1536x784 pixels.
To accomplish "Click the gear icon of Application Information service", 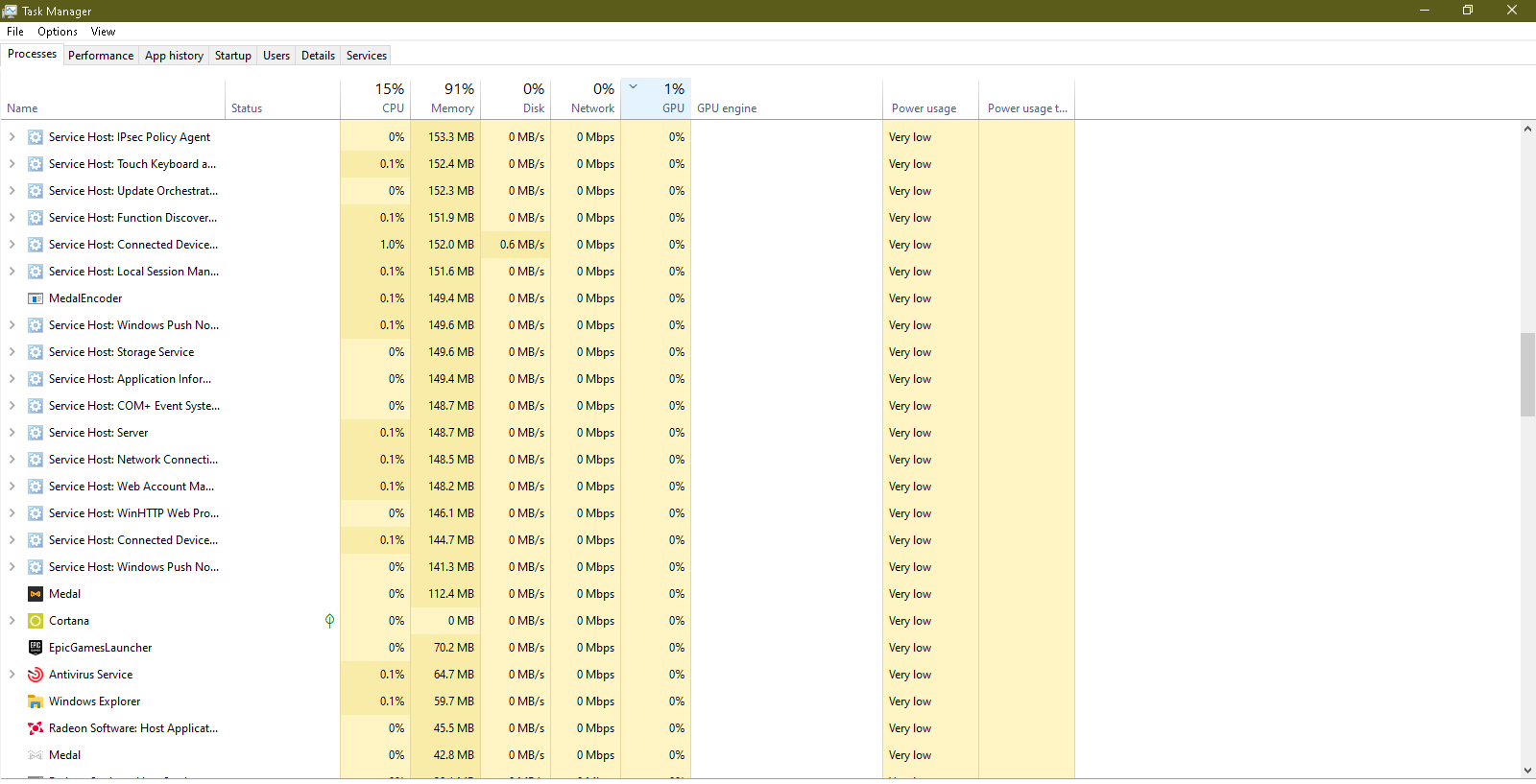I will pos(36,379).
